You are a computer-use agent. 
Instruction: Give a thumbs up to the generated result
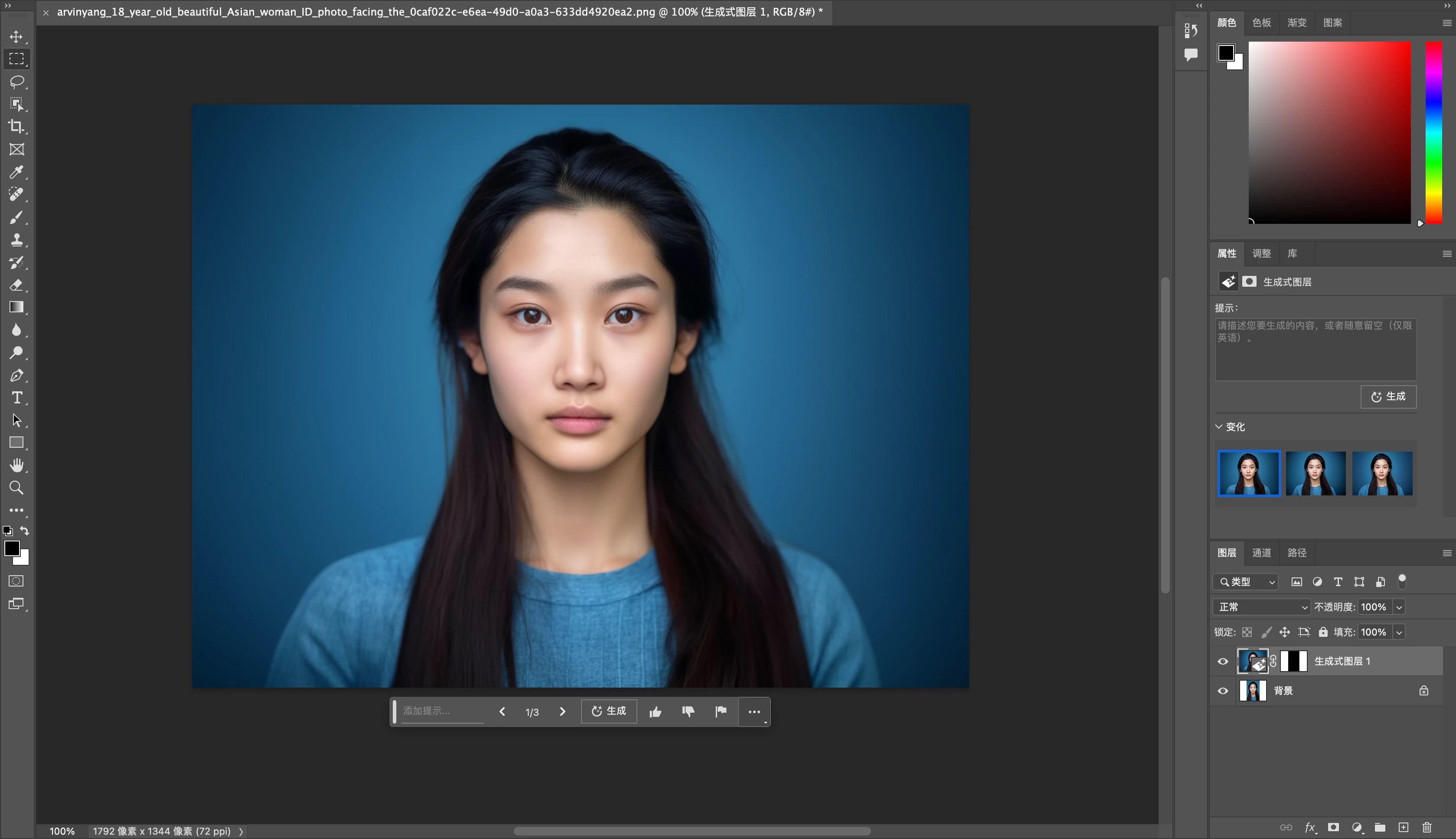click(656, 711)
